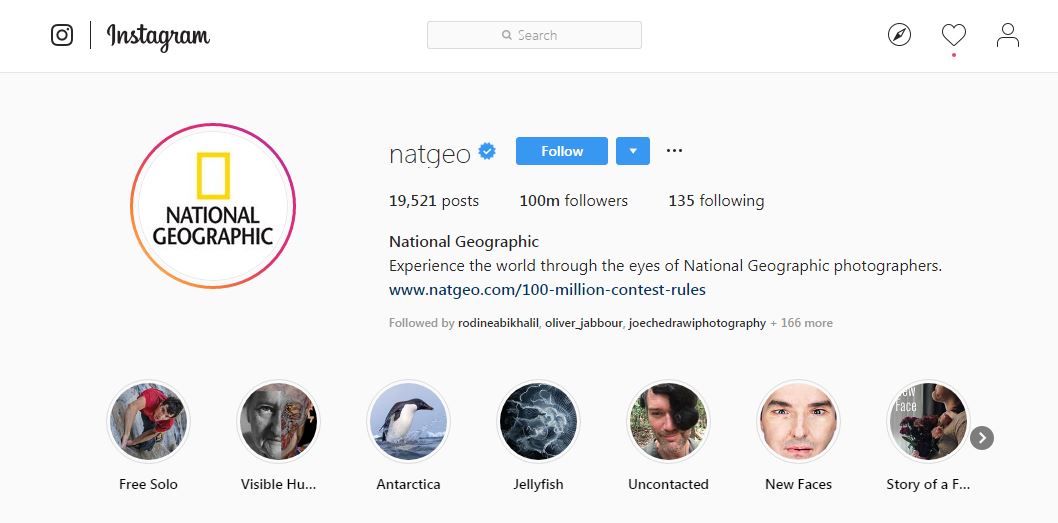This screenshot has width=1058, height=523.
Task: Click the 19,521 posts count
Action: tap(434, 201)
